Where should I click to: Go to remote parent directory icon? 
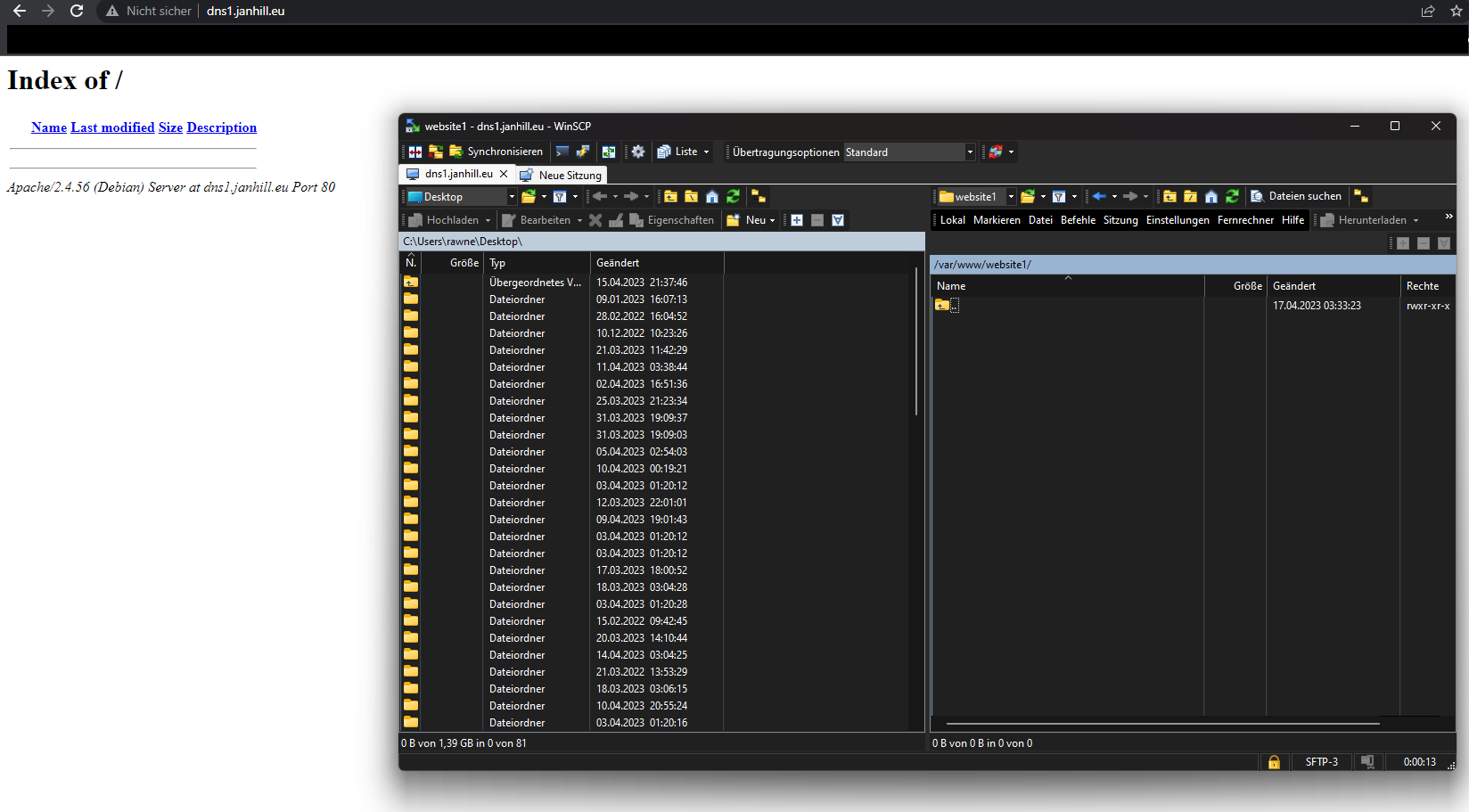coord(1169,196)
